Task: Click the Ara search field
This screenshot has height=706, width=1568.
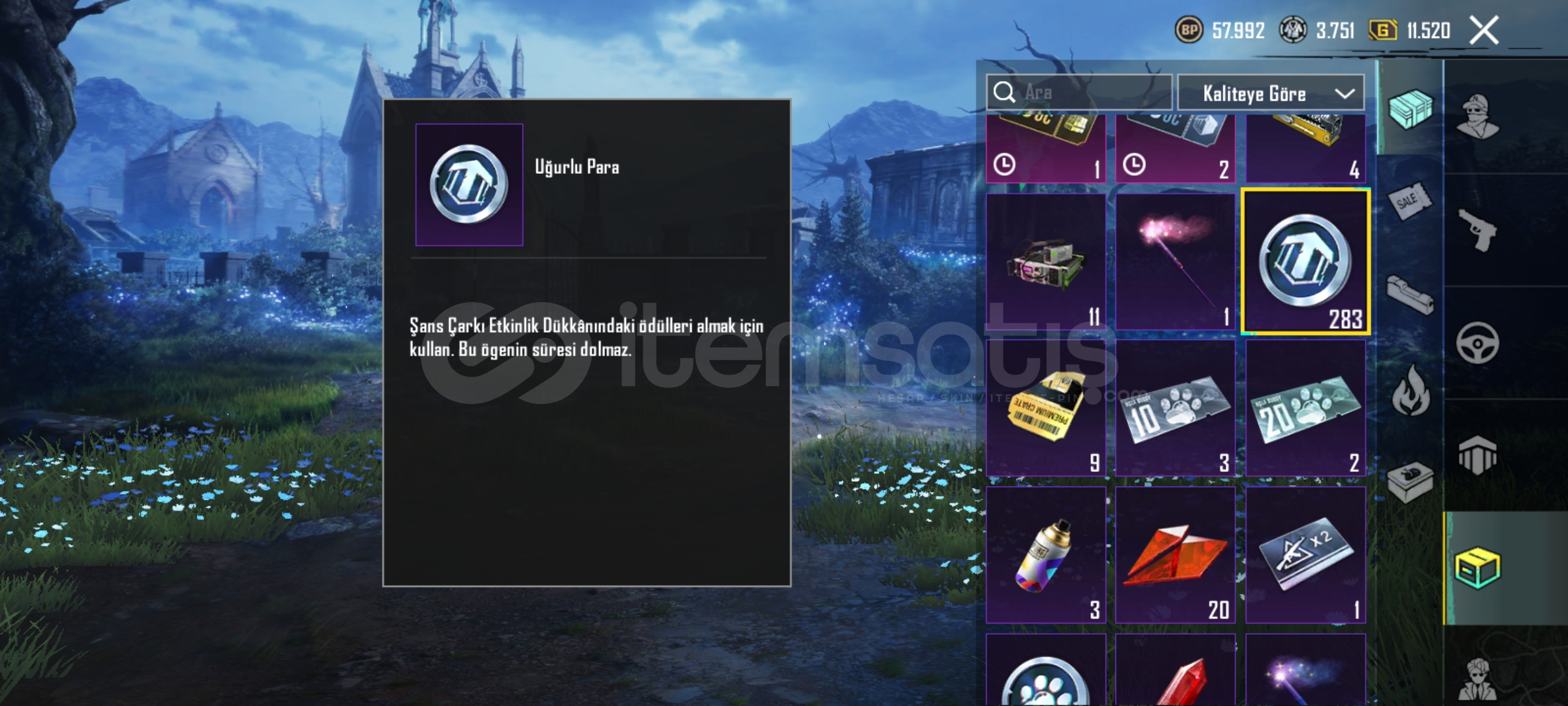Action: [1079, 92]
